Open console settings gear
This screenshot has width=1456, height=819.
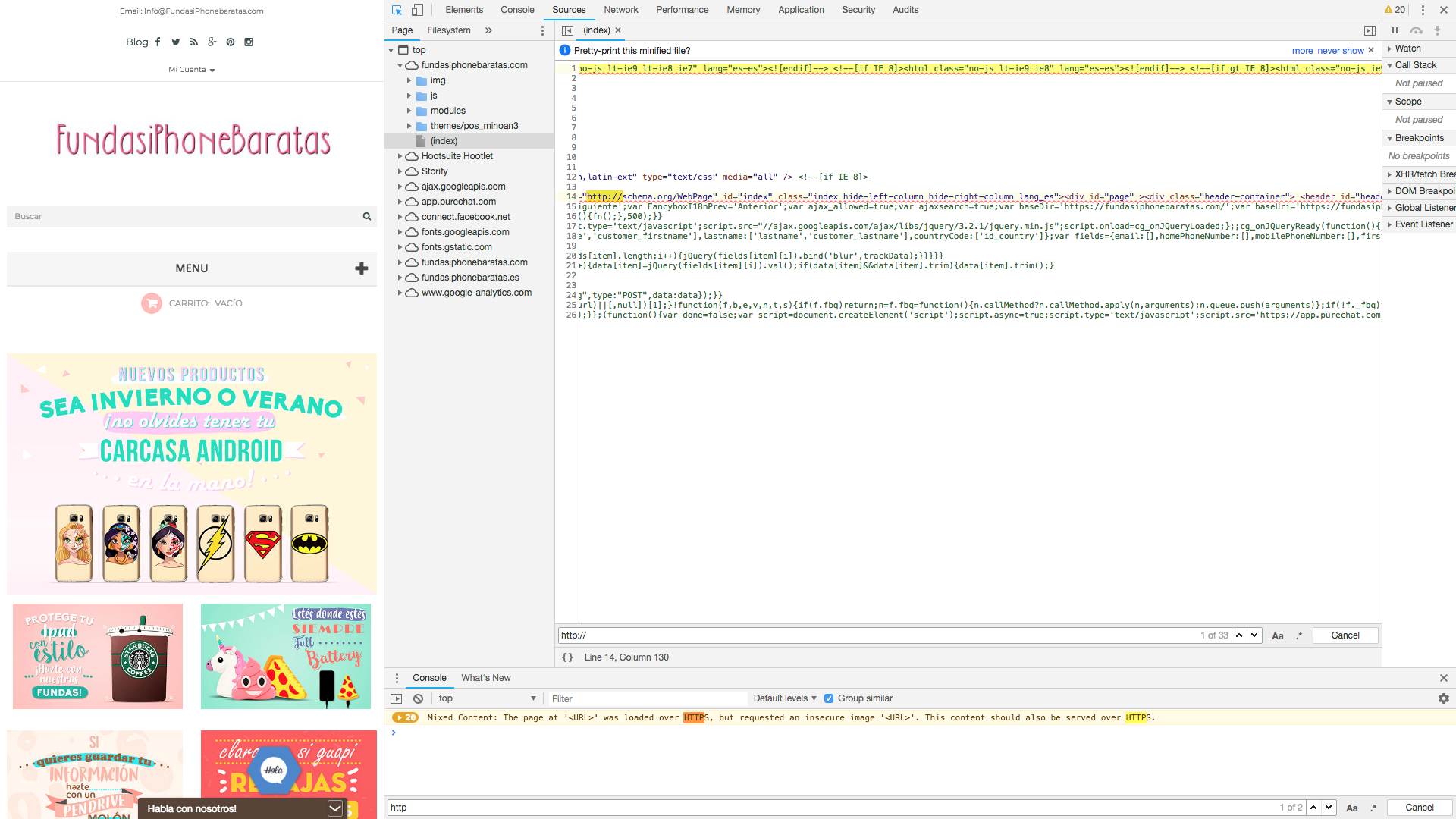(x=1443, y=698)
